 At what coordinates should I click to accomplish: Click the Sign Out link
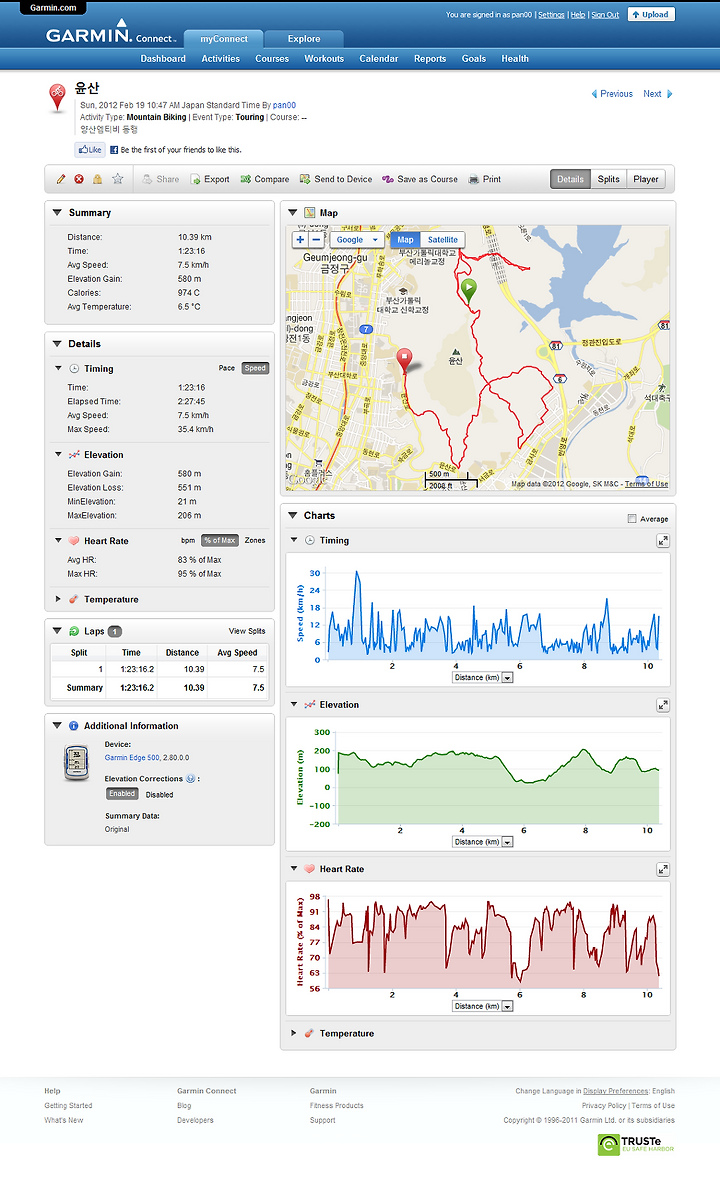pyautogui.click(x=605, y=14)
